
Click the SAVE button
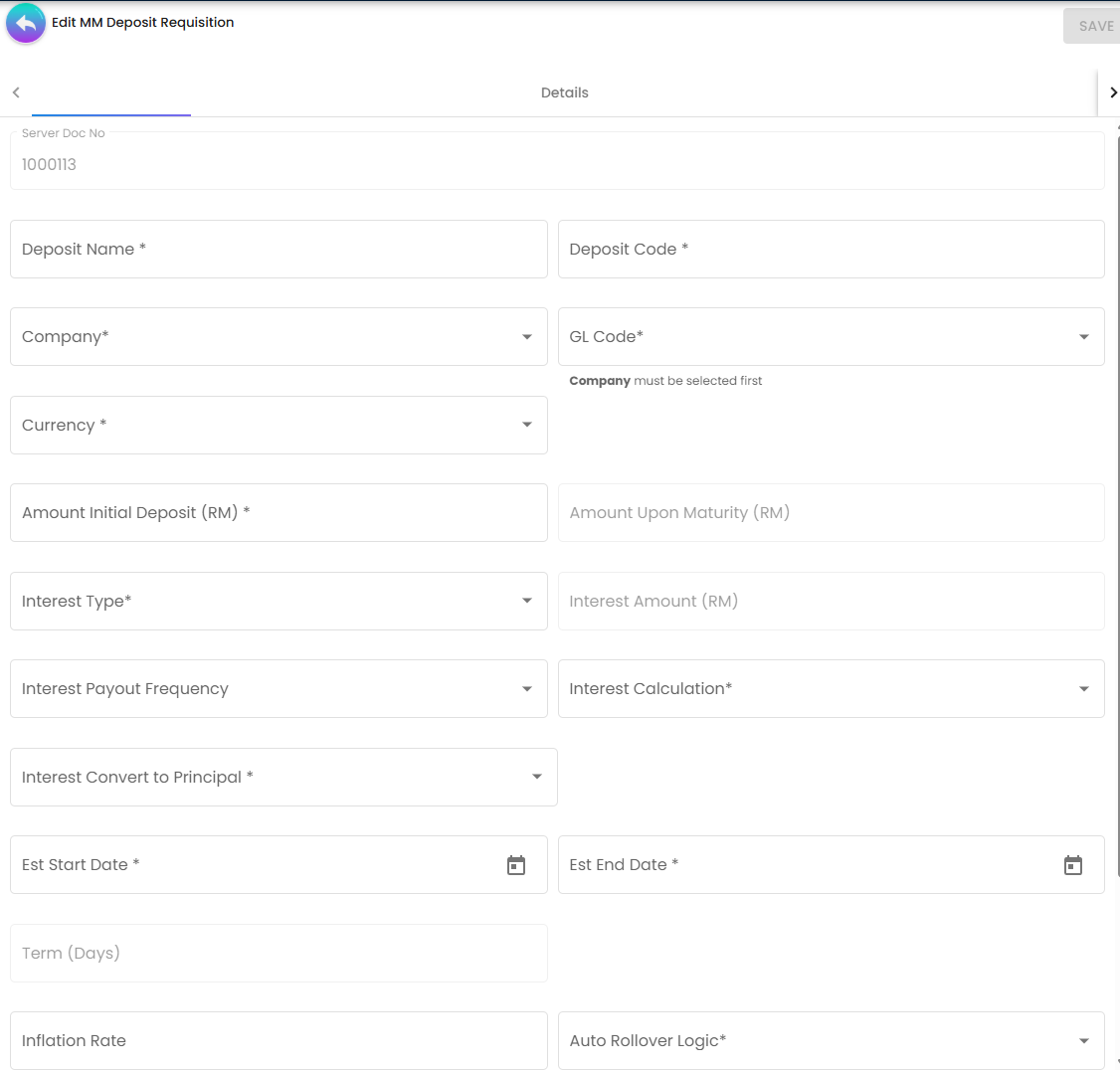tap(1093, 26)
